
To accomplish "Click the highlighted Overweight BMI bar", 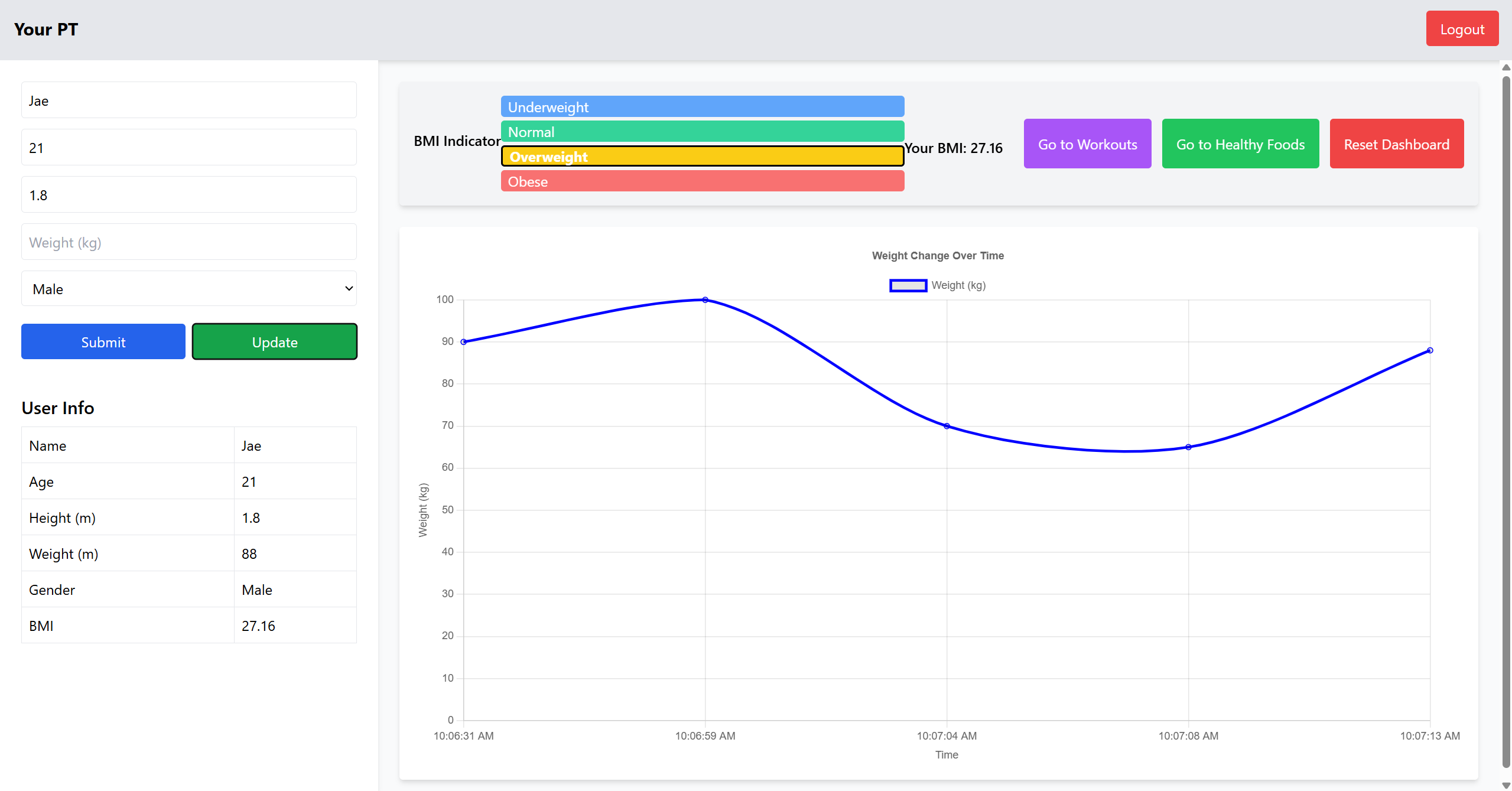I will (x=702, y=157).
